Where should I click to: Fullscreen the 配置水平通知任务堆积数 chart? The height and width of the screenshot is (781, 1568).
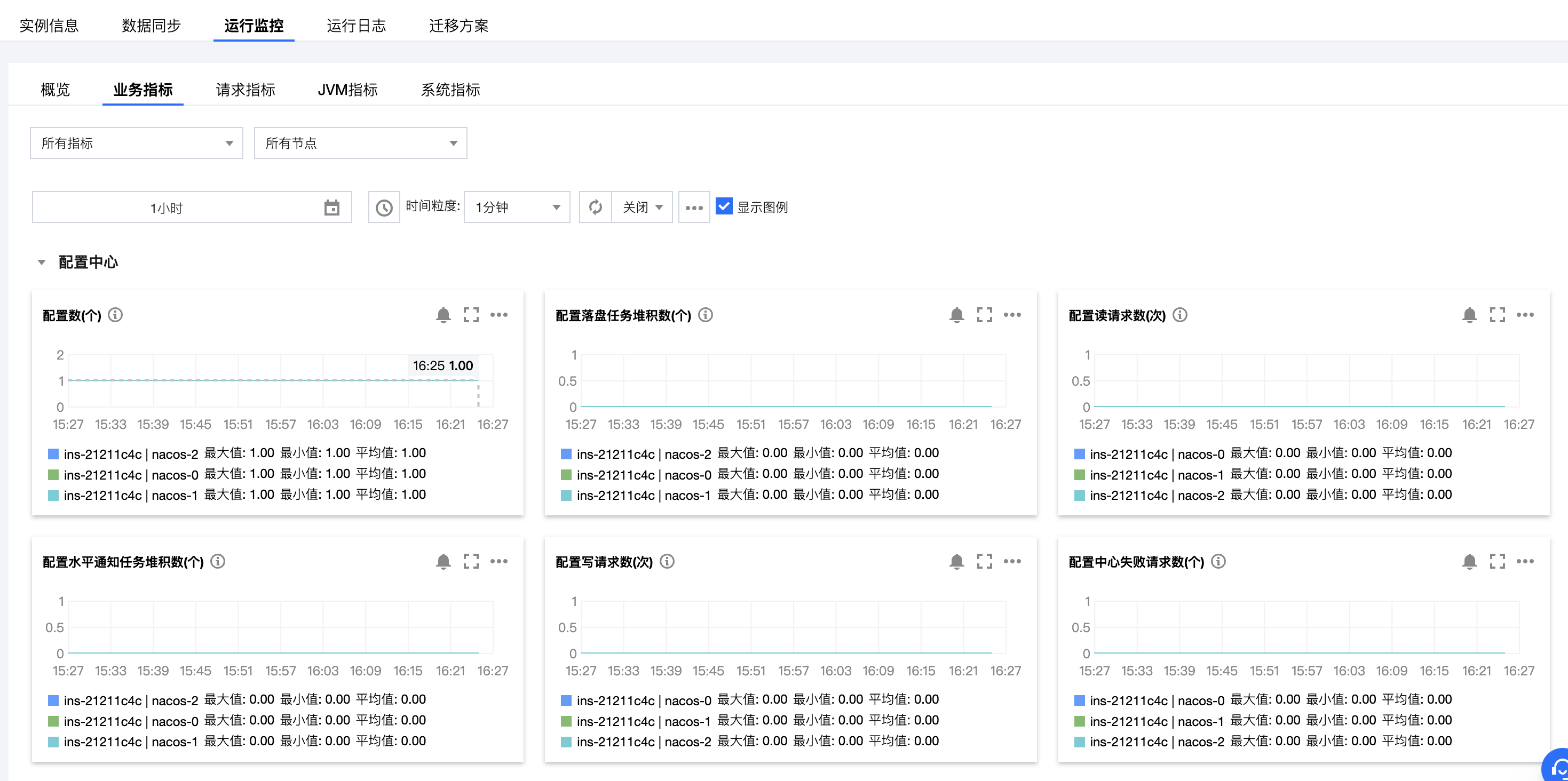pos(471,561)
